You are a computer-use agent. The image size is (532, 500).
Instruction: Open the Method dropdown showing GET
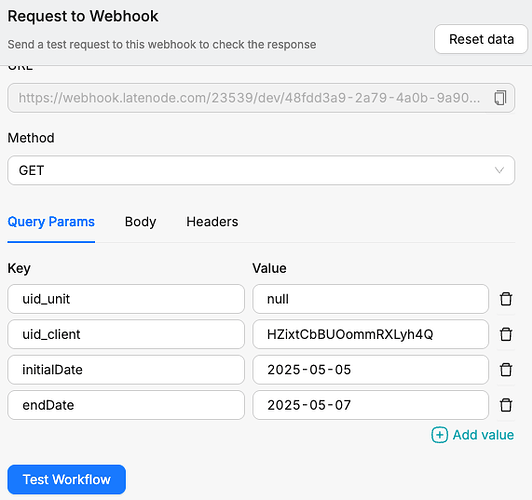click(261, 170)
